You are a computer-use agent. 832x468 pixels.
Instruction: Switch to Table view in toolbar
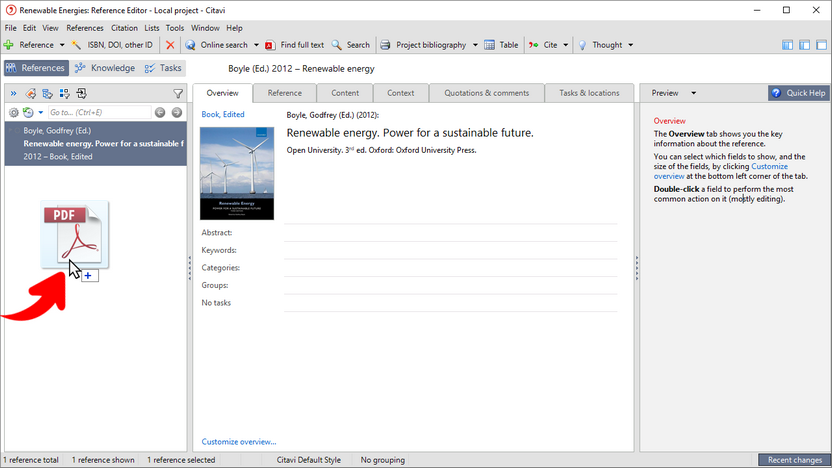coord(501,45)
